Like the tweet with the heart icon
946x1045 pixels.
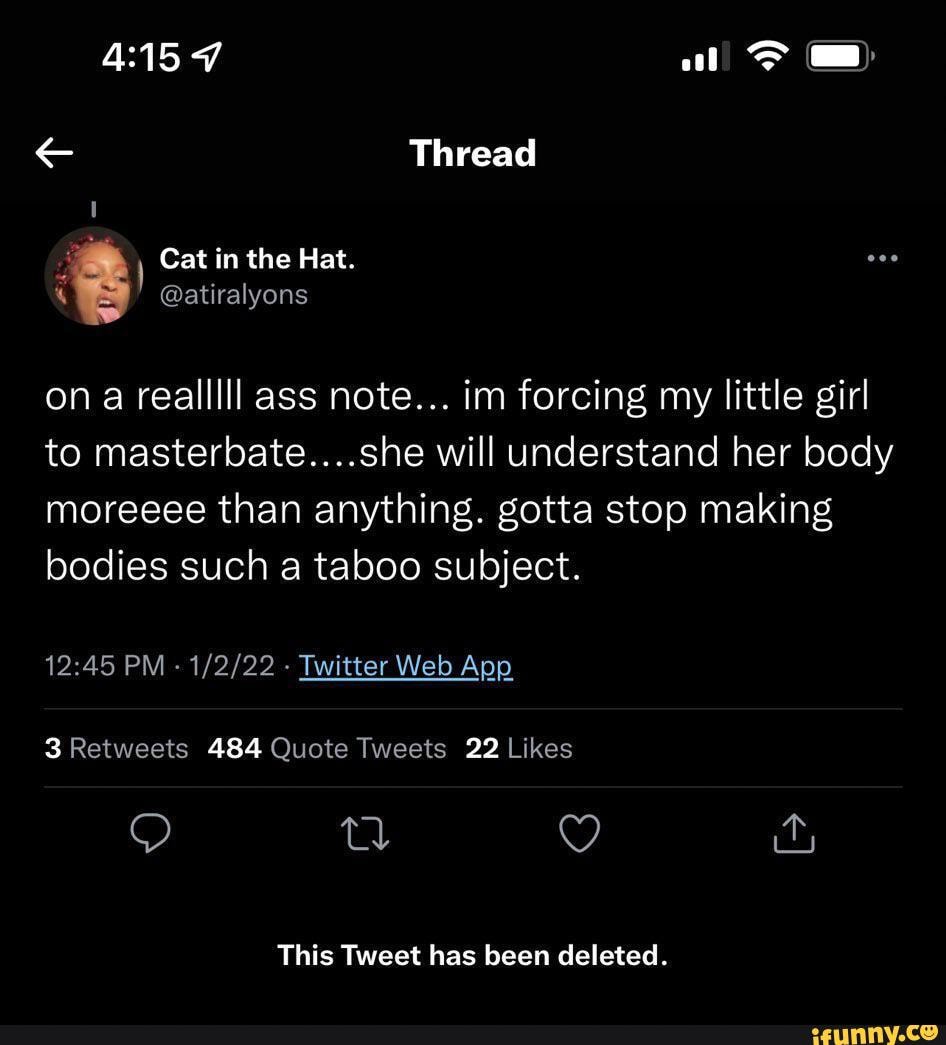(x=579, y=833)
